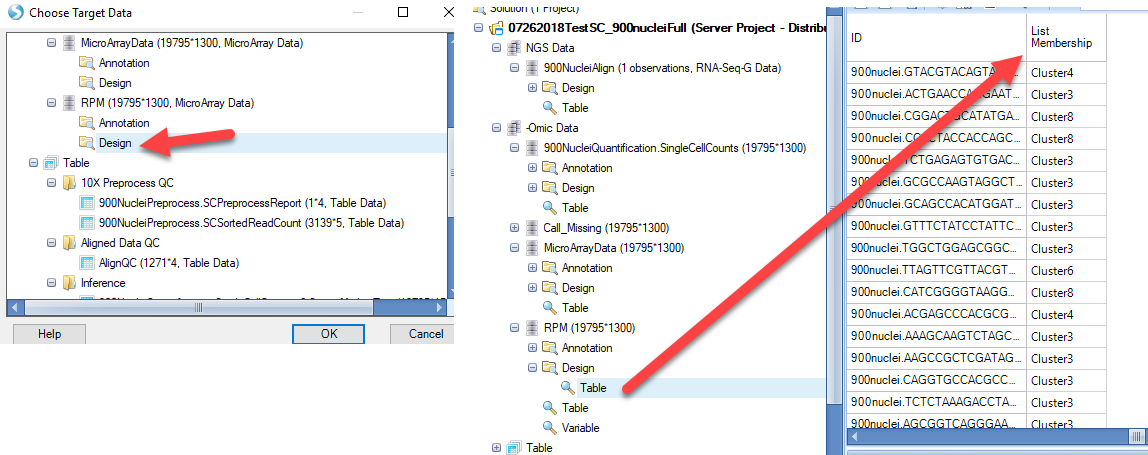Open 10X Preprocess QC folder in dialog

click(127, 182)
